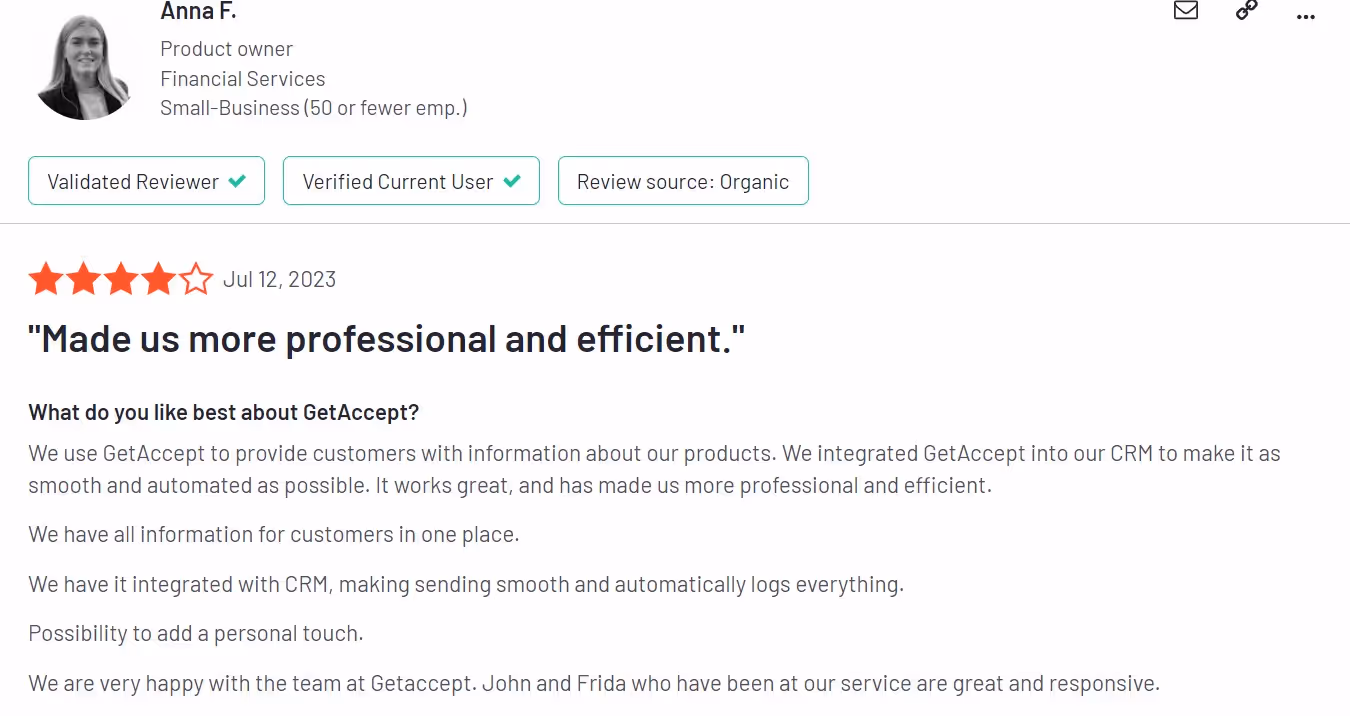Click the checkmark in Verified Current User badge
Image resolution: width=1350 pixels, height=716 pixels.
pyautogui.click(x=512, y=181)
